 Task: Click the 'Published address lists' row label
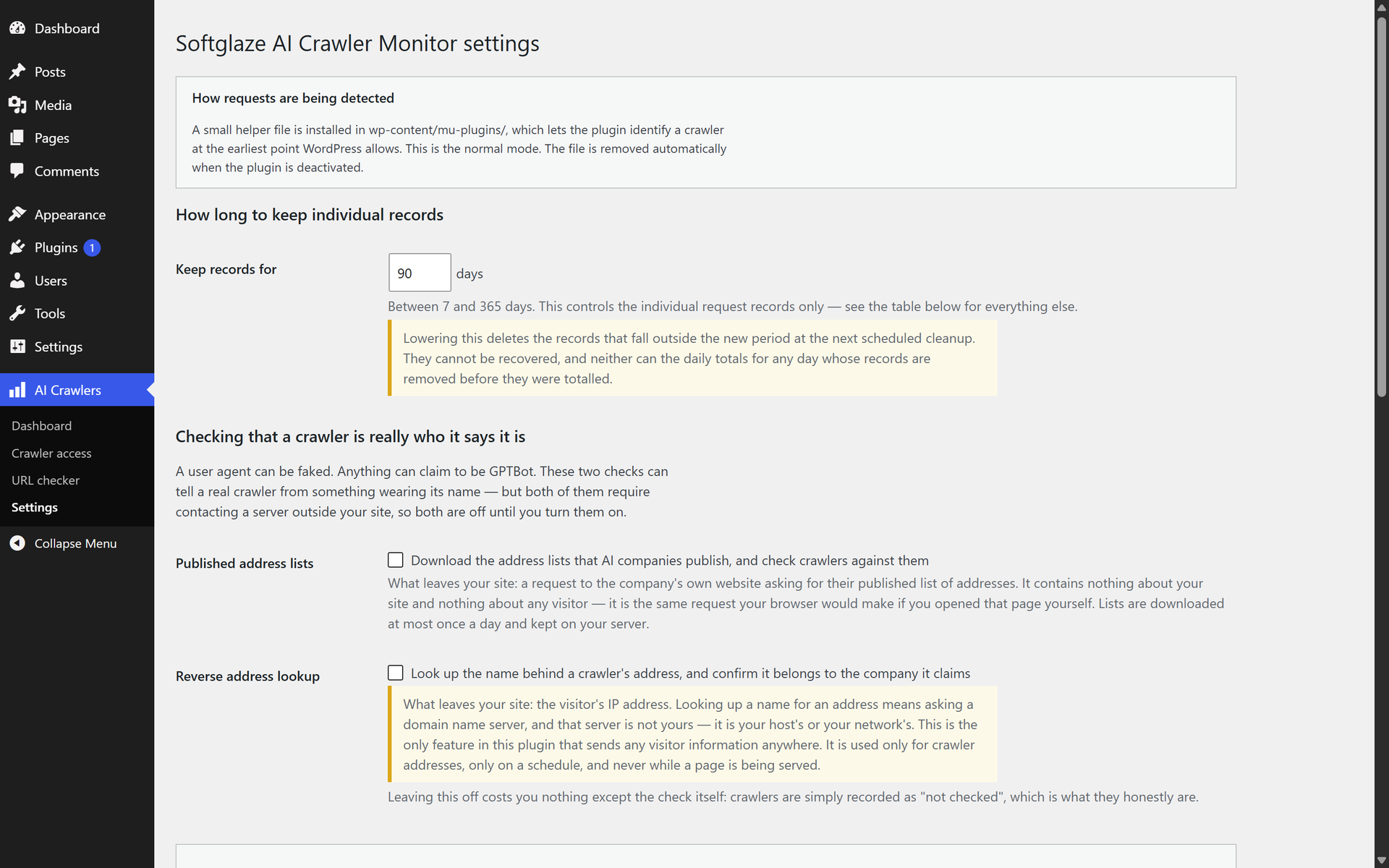tap(245, 563)
